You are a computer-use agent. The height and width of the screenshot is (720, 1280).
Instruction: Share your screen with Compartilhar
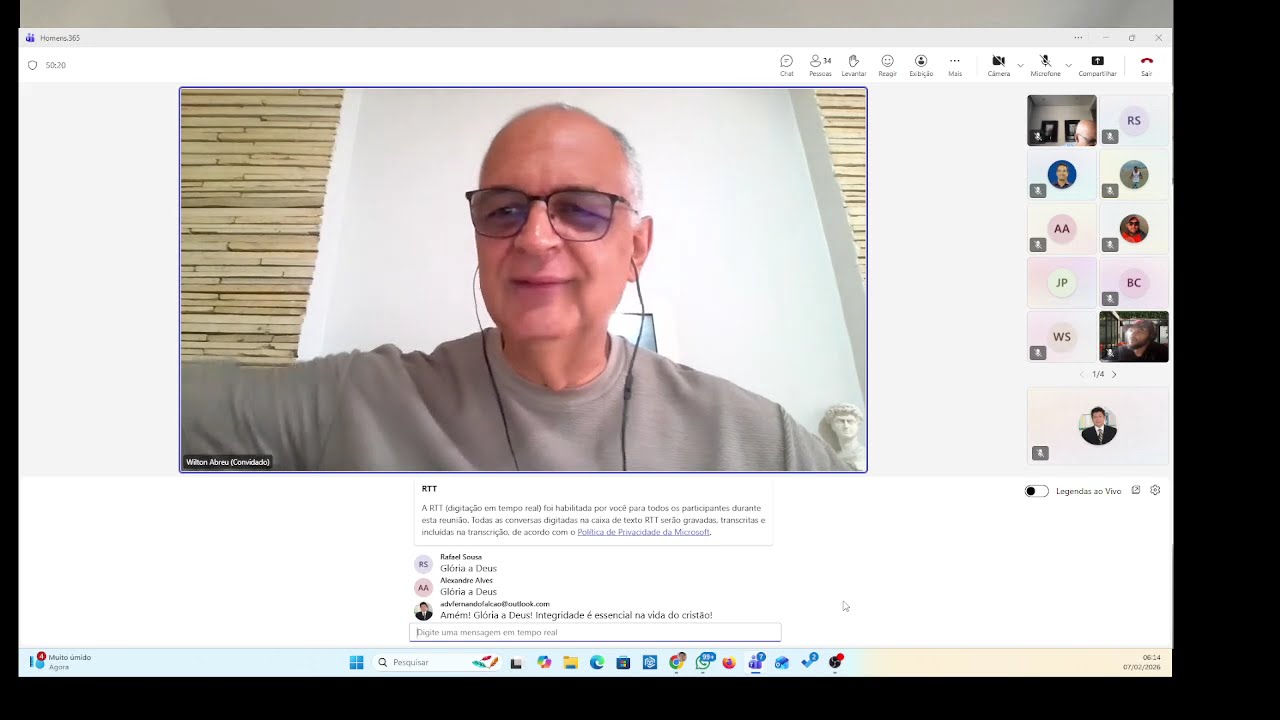point(1097,66)
